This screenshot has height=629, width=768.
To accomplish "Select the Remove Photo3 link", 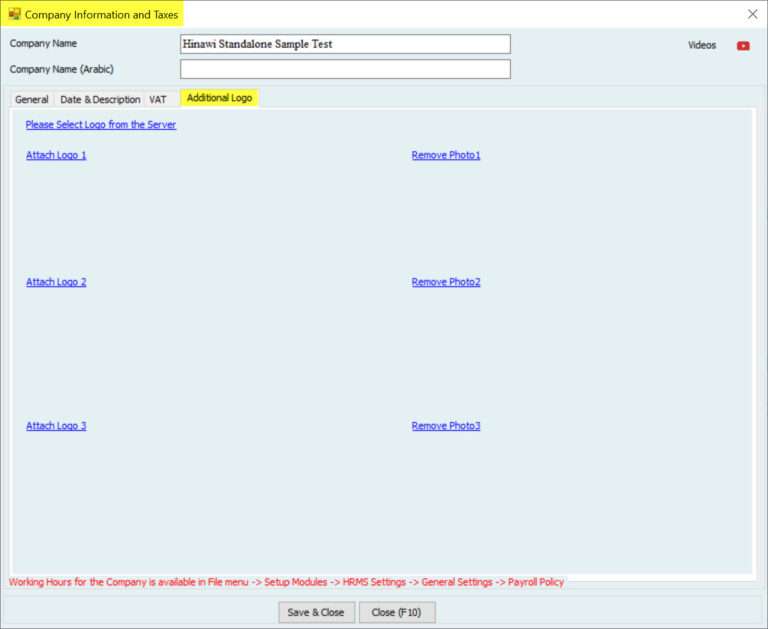I will tap(446, 426).
